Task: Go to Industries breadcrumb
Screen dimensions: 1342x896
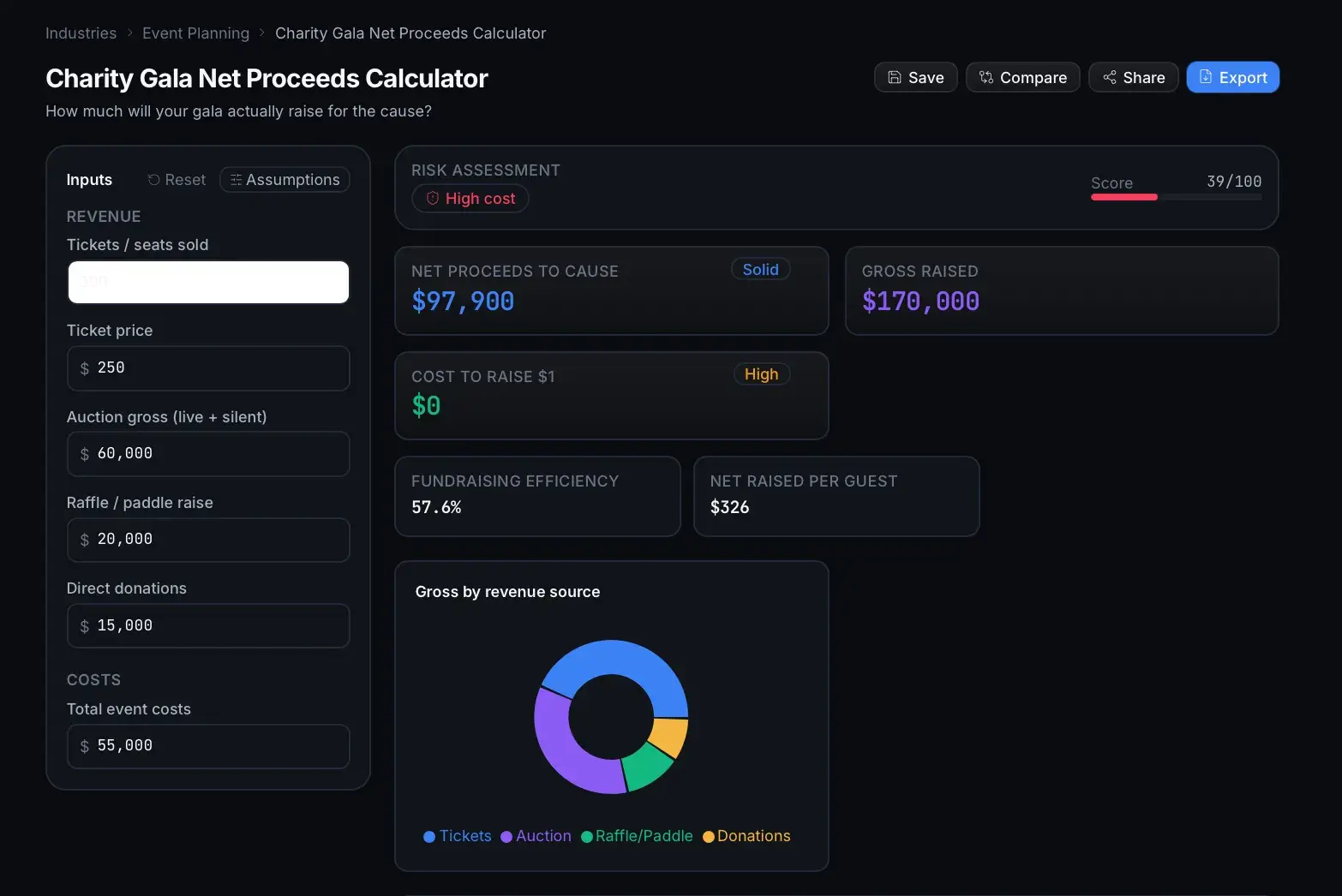Action: point(81,33)
